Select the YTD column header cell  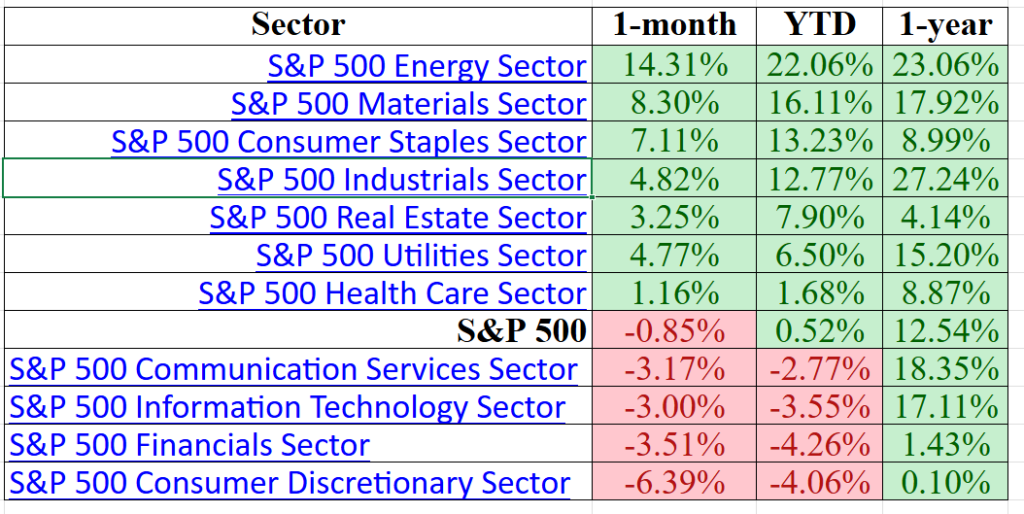pyautogui.click(x=820, y=24)
